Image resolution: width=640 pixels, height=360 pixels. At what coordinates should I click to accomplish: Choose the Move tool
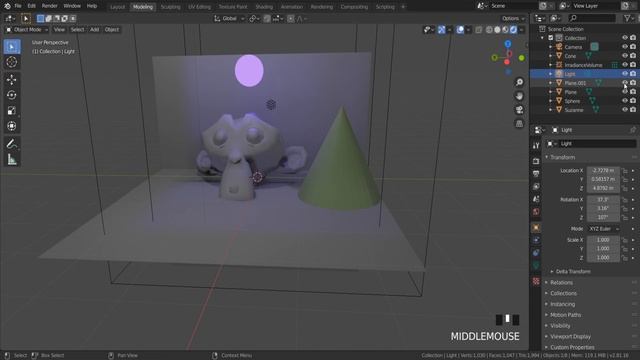pos(12,80)
